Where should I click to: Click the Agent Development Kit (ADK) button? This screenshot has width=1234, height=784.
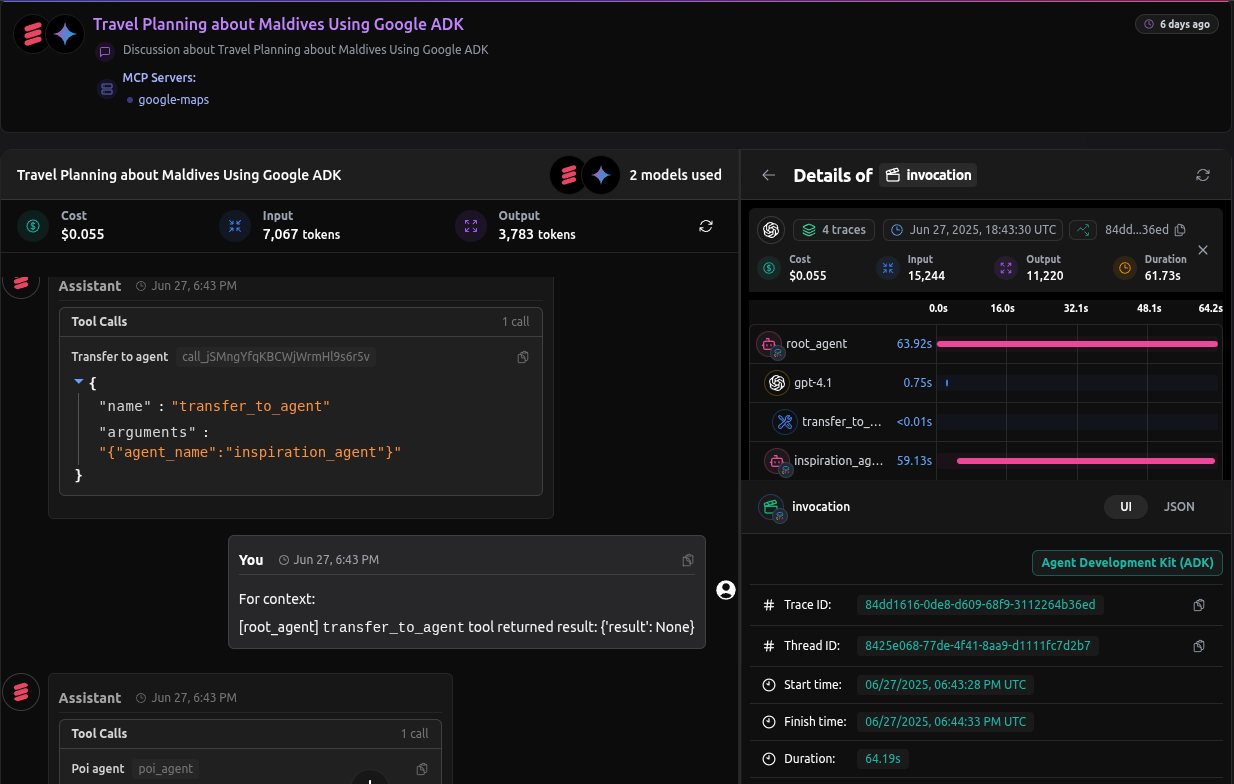click(x=1127, y=563)
